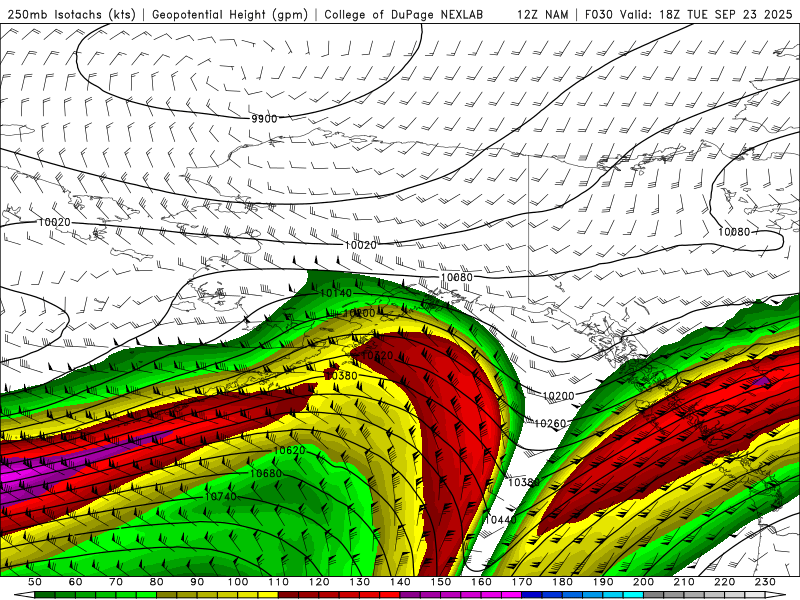
Task: Click 'F030 Valid: 18Z TUE SEP 23 2025' text
Action: pos(688,14)
